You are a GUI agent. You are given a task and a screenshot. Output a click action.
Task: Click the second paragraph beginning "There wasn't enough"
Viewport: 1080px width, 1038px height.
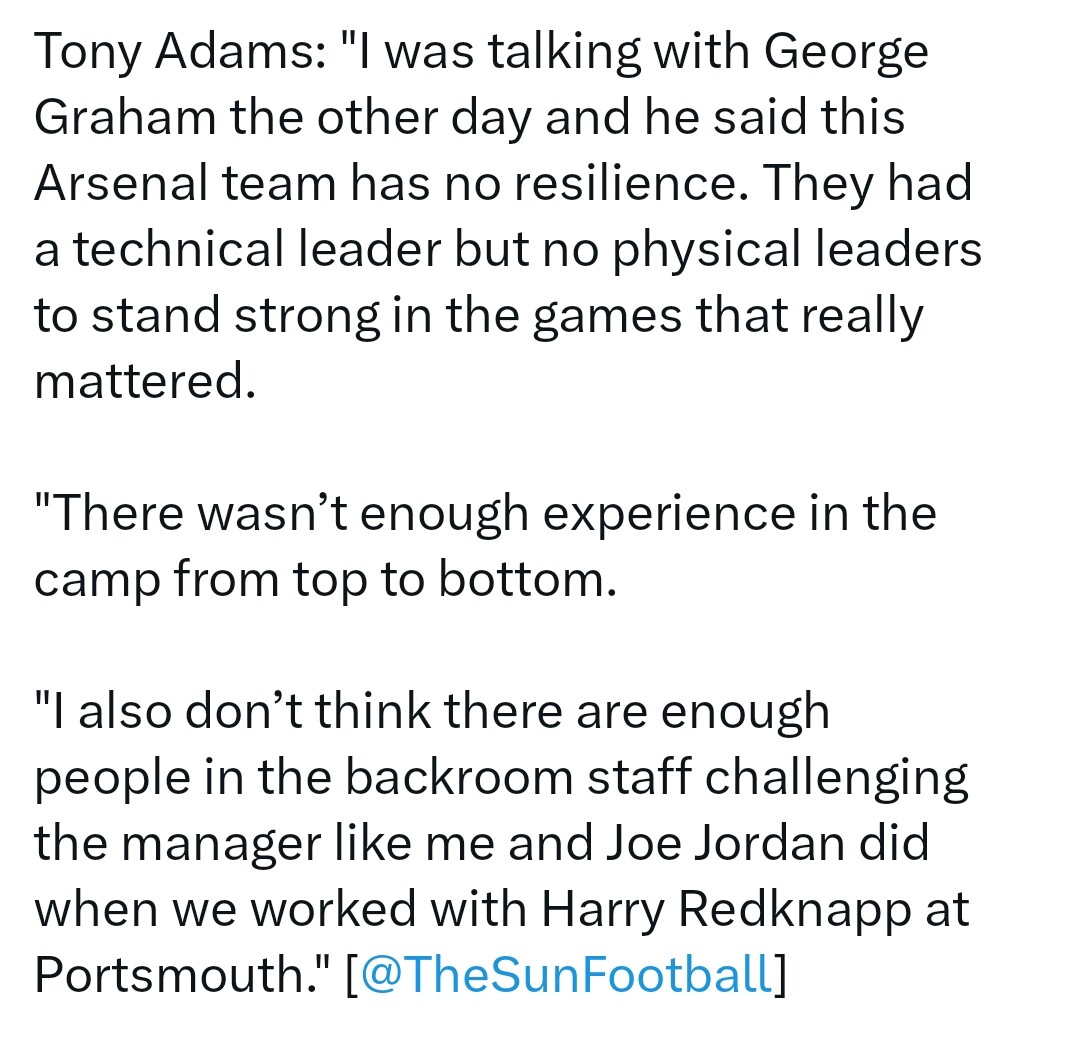point(485,546)
